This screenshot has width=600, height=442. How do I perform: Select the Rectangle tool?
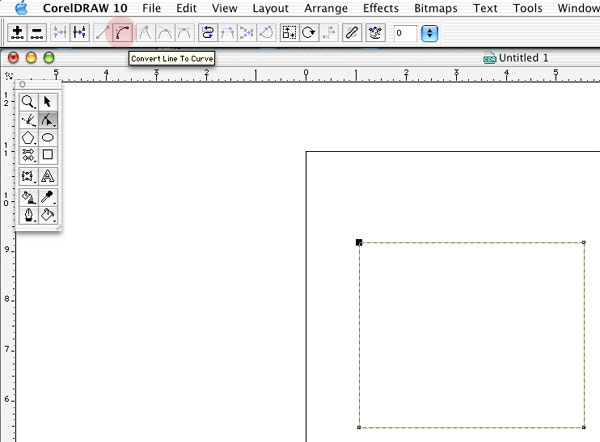[x=48, y=155]
